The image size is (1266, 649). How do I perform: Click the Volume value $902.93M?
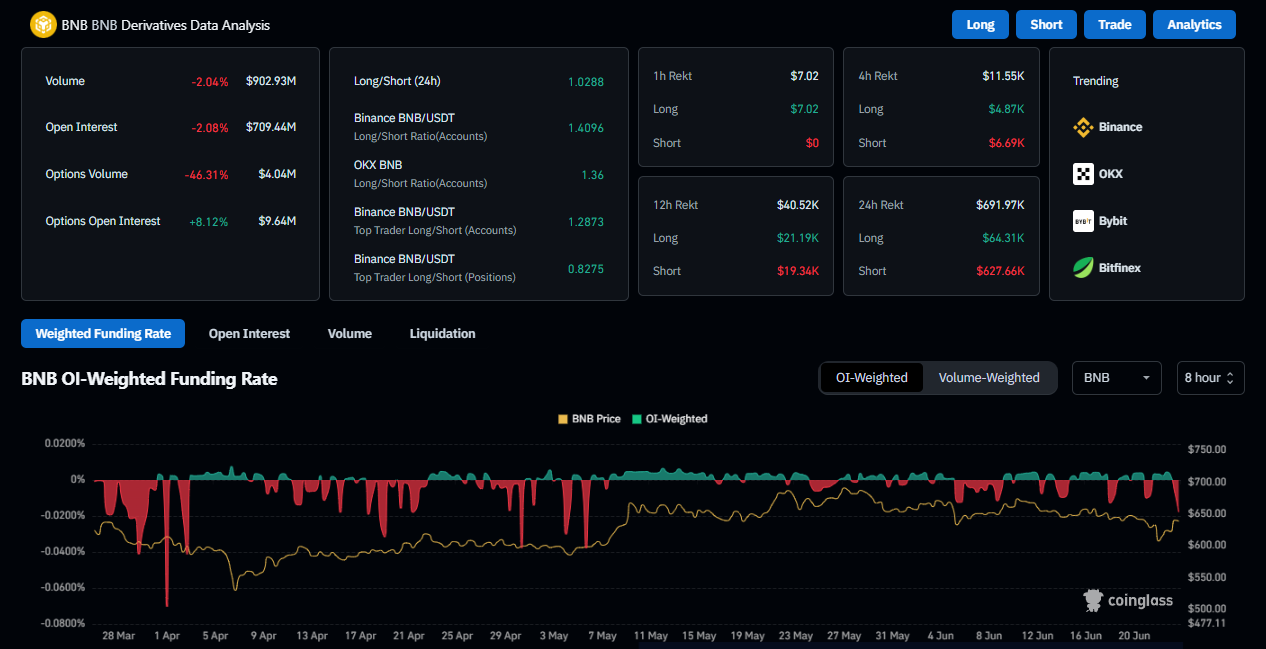tap(271, 81)
